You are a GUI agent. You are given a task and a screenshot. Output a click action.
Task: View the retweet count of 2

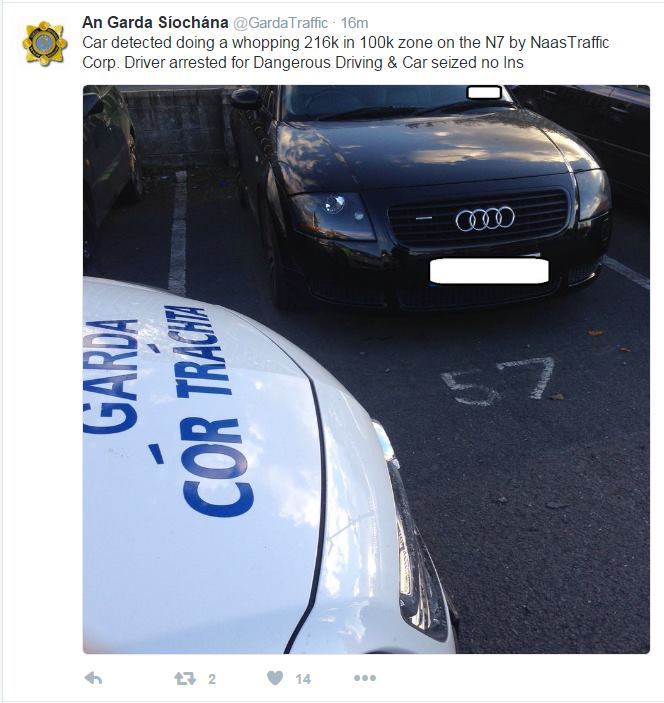[x=212, y=679]
